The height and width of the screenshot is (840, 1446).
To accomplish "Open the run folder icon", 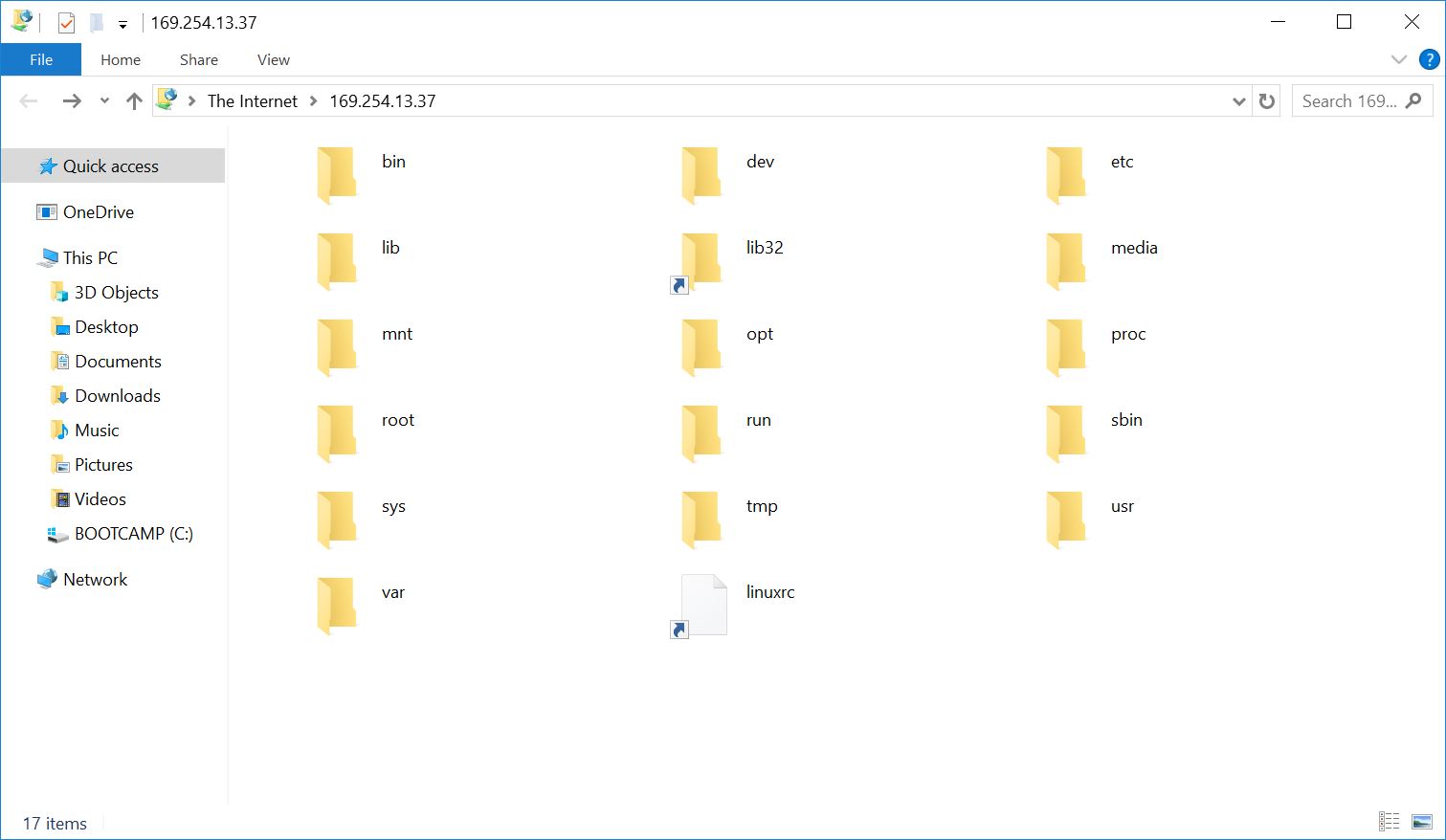I will click(701, 433).
